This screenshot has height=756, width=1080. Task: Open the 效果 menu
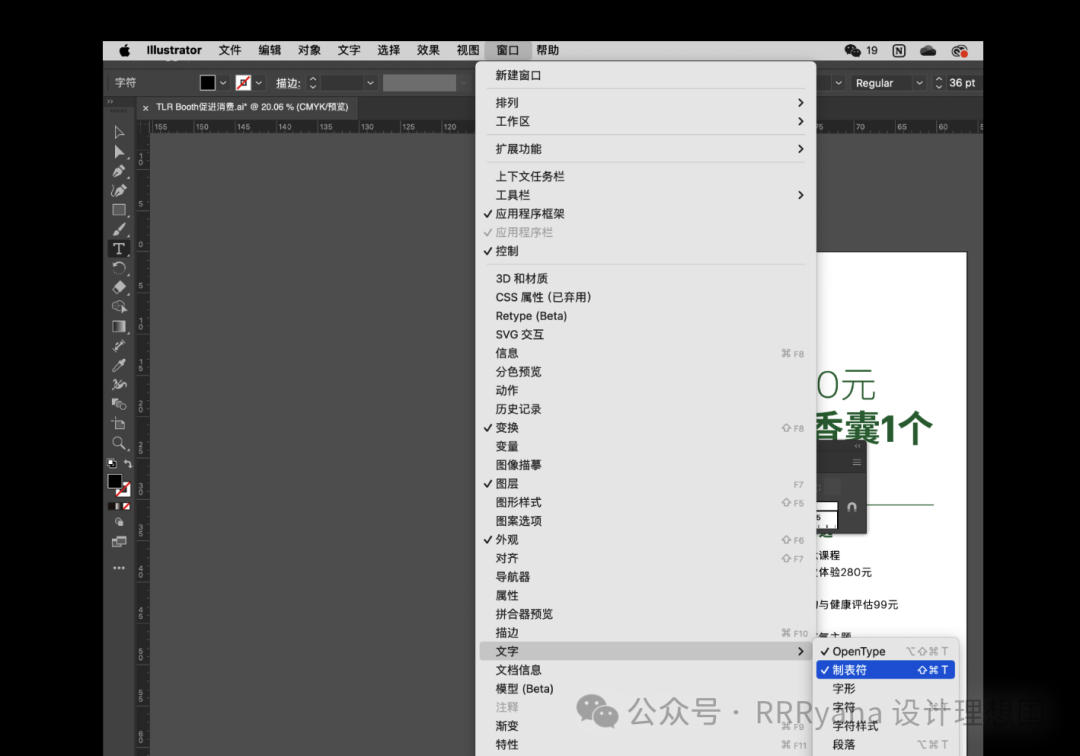tap(428, 50)
